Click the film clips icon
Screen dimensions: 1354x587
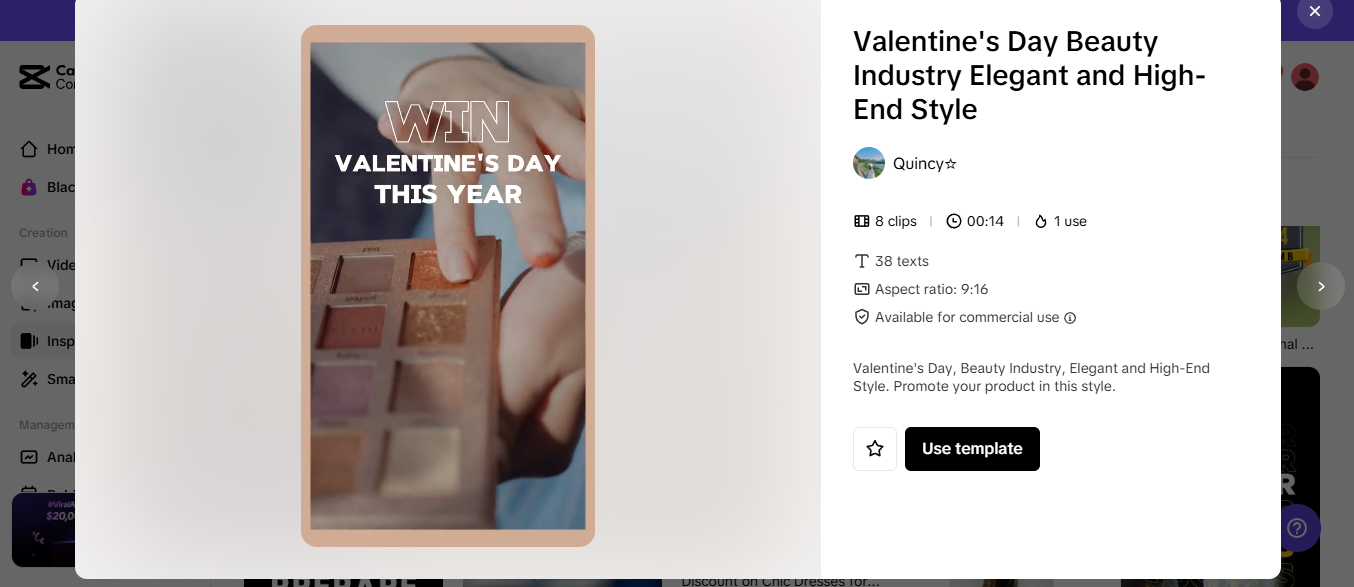click(x=862, y=221)
